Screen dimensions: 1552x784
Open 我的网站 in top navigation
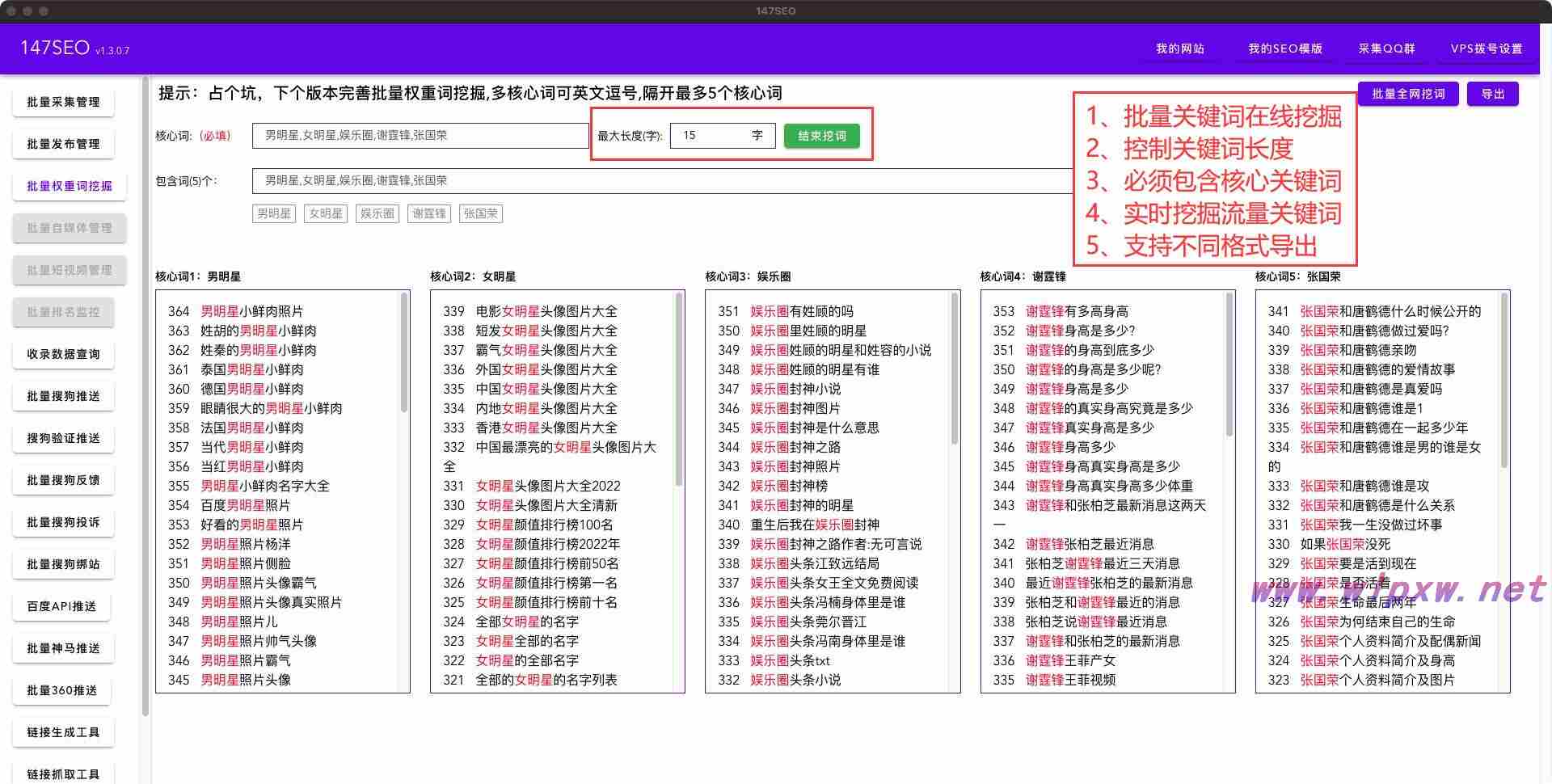pos(1180,48)
